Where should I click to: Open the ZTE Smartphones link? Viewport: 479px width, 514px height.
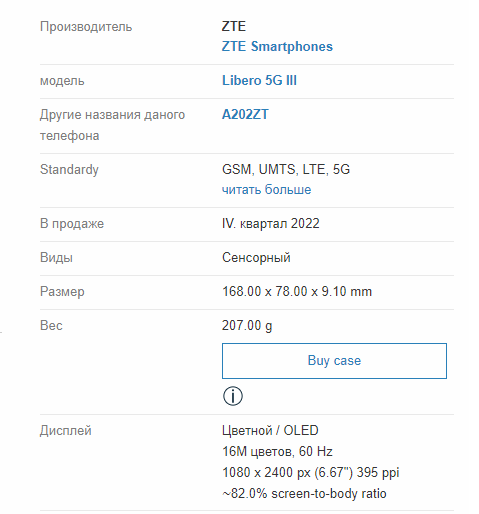click(x=277, y=46)
